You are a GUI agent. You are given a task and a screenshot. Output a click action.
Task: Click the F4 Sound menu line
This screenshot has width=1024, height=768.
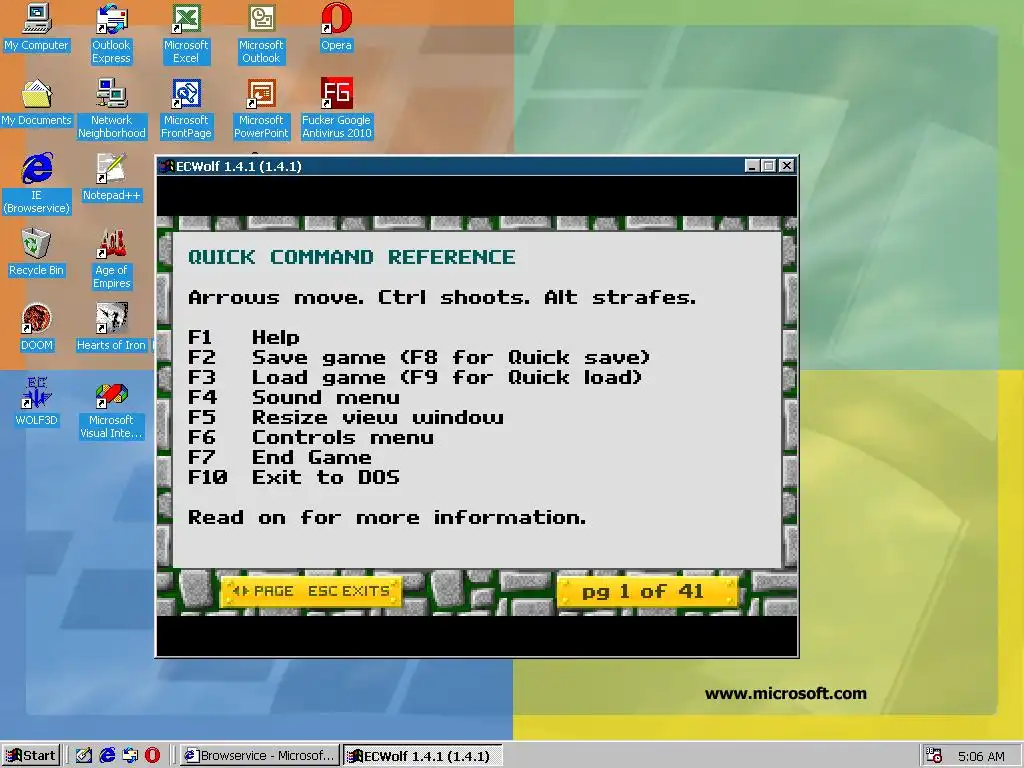pyautogui.click(x=294, y=397)
